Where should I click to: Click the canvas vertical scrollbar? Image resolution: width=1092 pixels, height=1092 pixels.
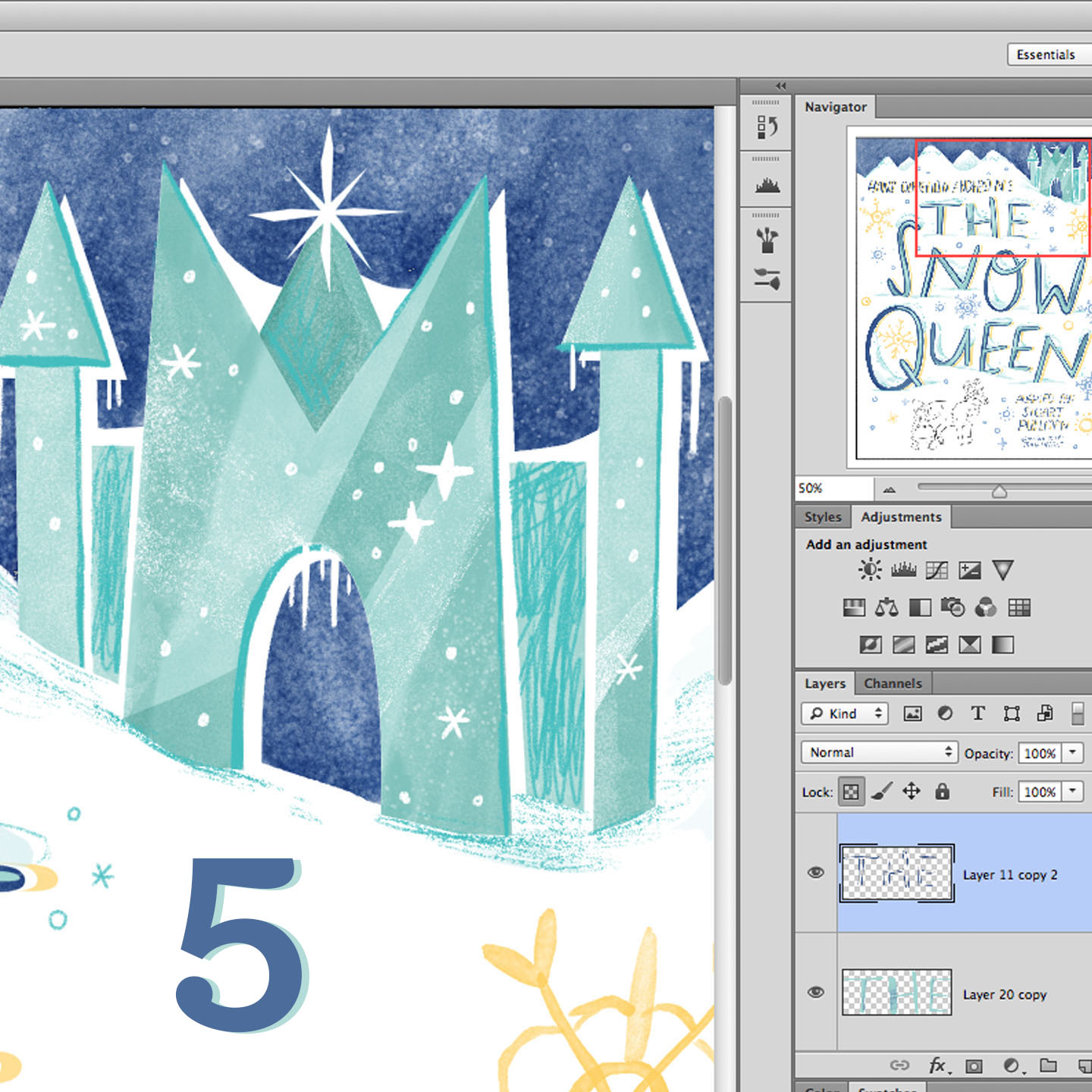point(725,541)
